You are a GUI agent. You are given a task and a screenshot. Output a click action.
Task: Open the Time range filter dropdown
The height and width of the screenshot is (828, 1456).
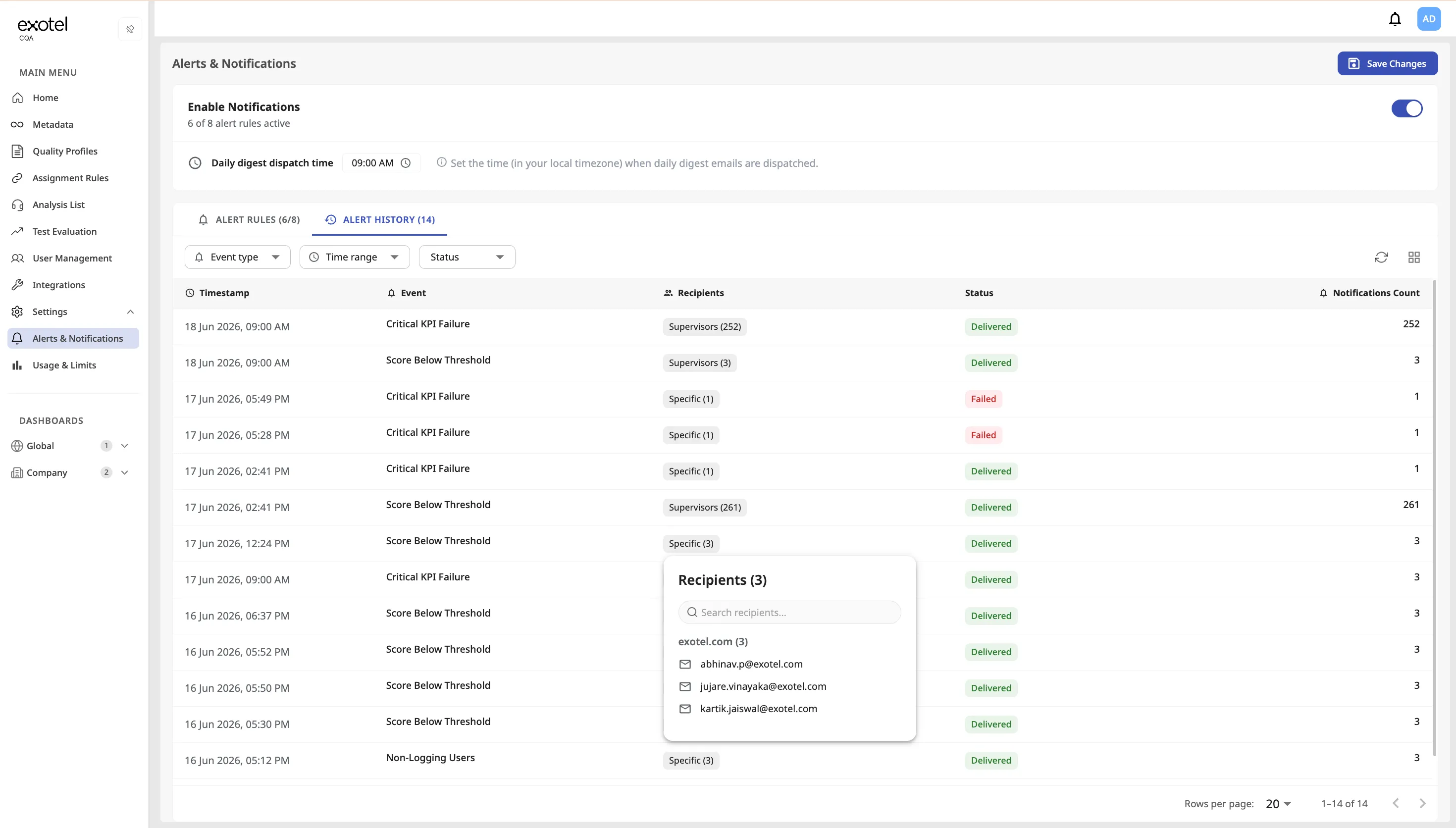click(355, 257)
